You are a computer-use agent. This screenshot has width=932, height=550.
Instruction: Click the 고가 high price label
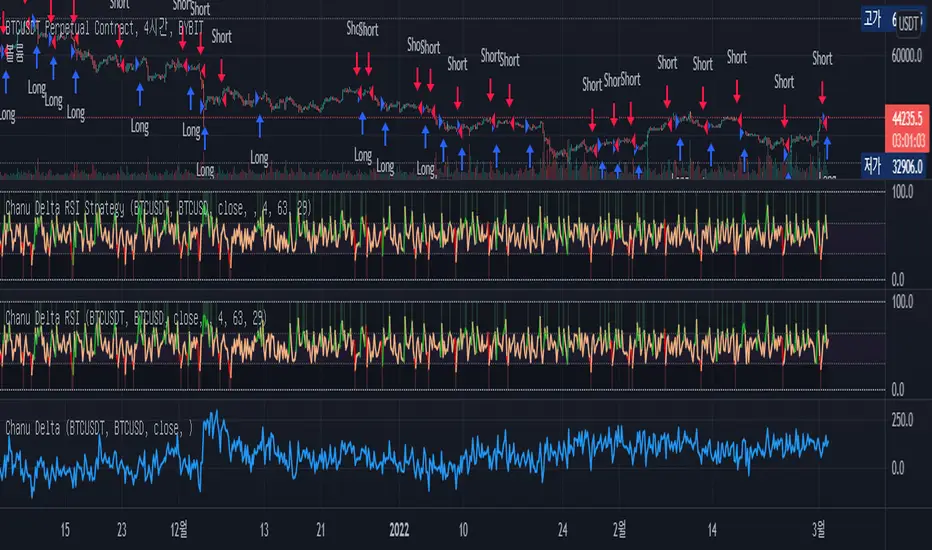point(873,17)
